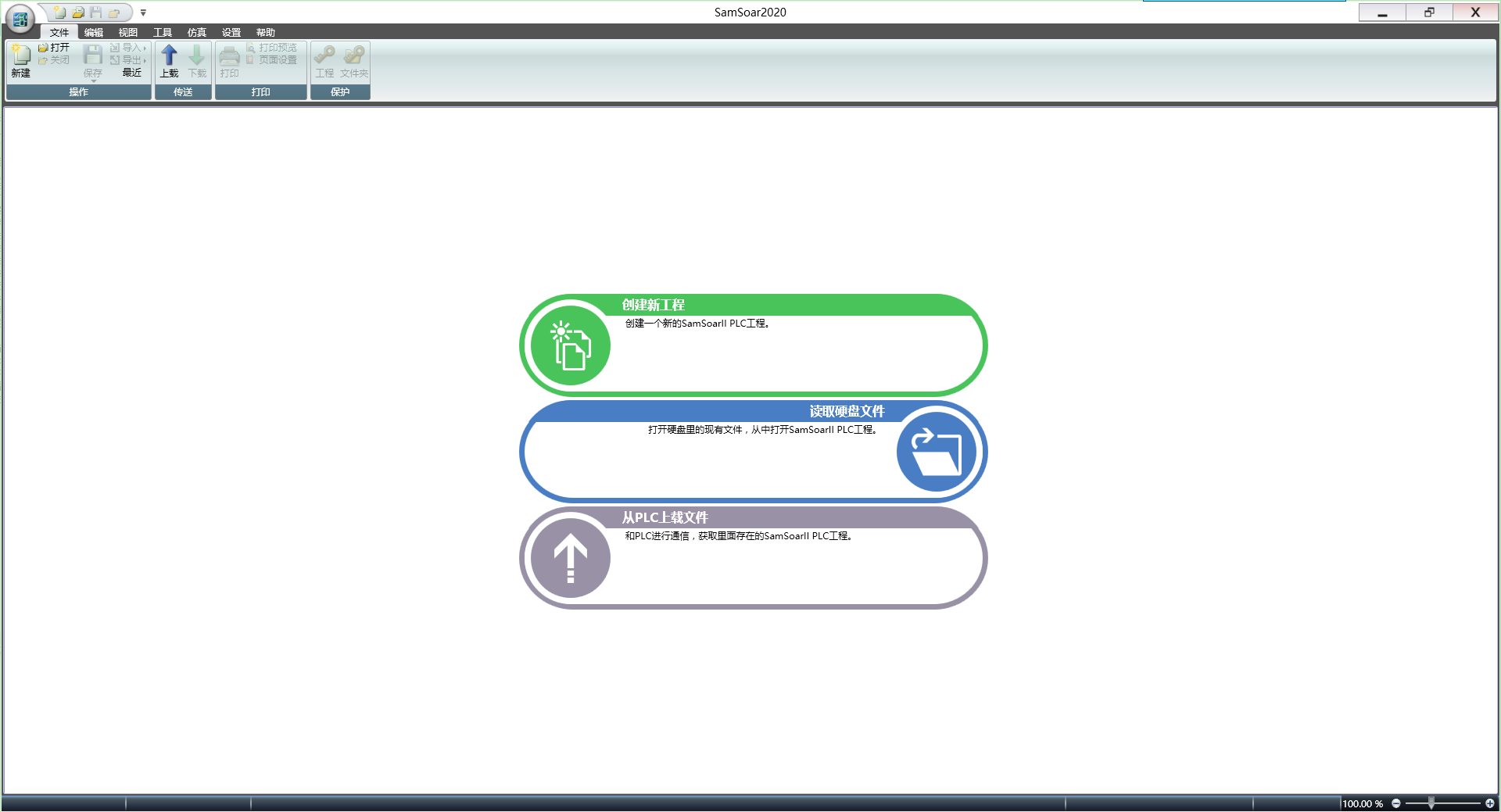The image size is (1501, 812).
Task: Click the zoom slider thumb
Action: 1431,803
